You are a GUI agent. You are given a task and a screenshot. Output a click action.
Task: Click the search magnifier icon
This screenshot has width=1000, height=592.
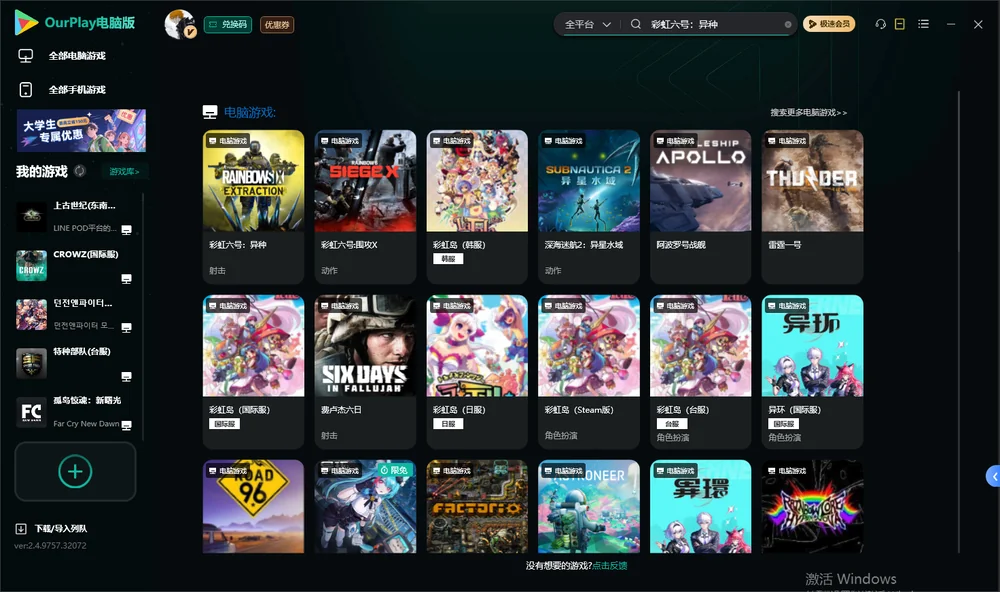point(635,24)
